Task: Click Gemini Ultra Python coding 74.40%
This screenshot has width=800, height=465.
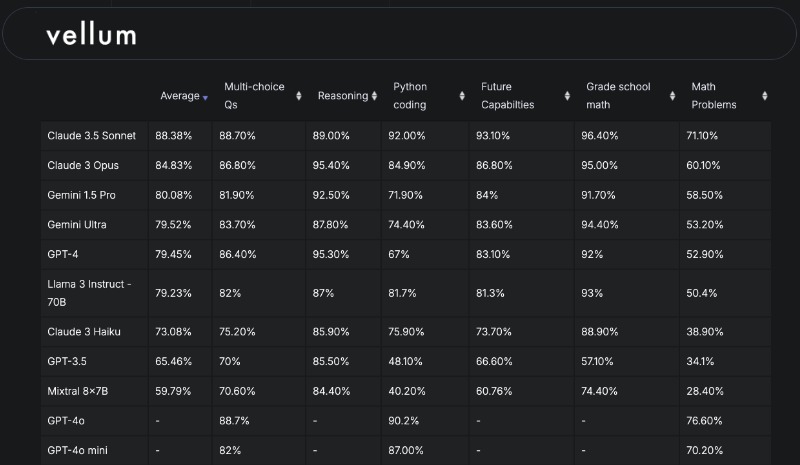Action: click(x=406, y=225)
